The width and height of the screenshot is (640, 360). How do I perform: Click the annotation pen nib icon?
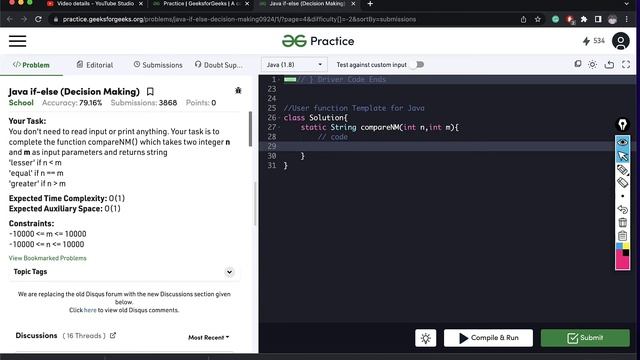tap(622, 124)
